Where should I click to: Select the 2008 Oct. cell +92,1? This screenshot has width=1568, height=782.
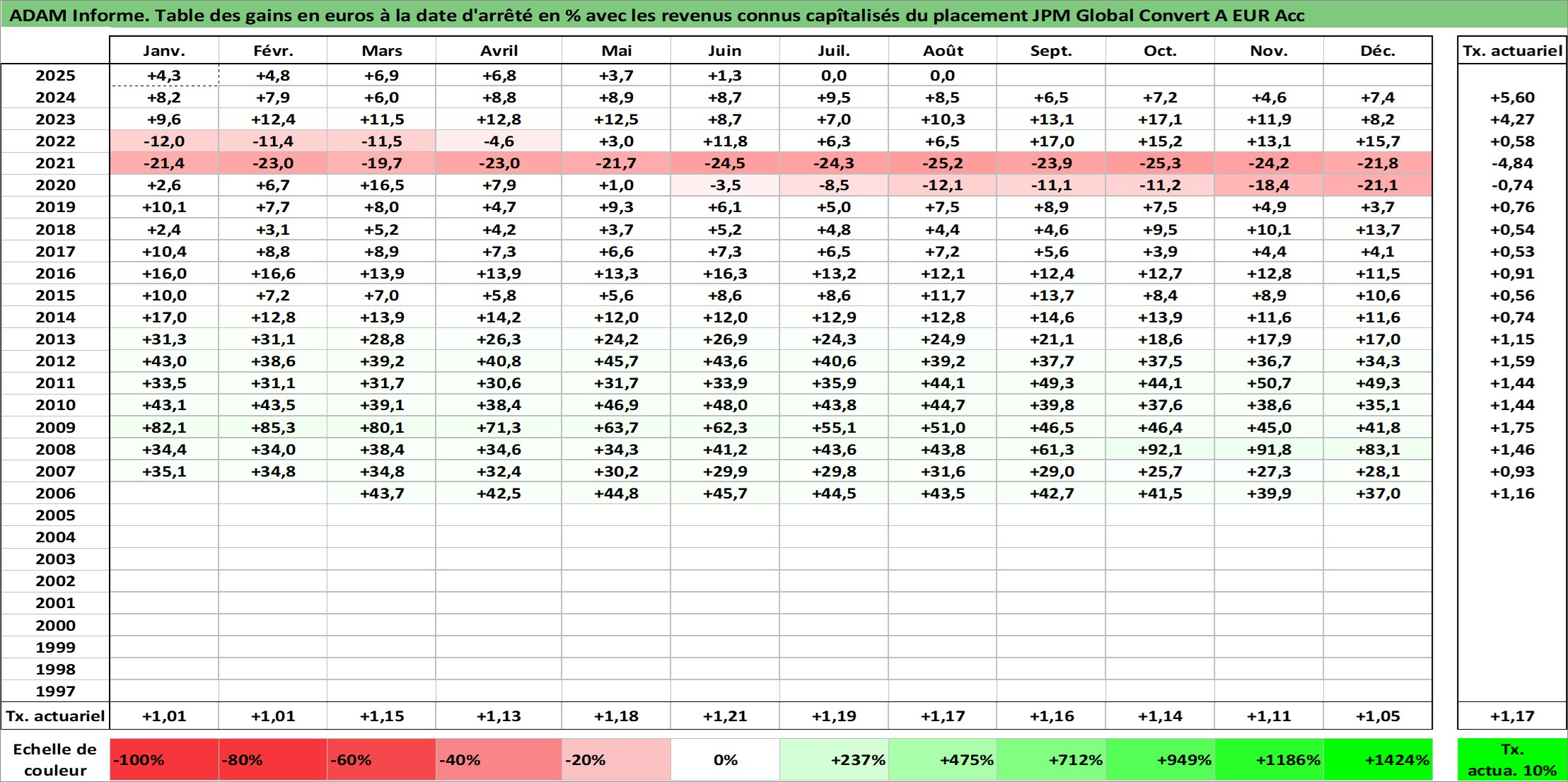[x=1160, y=450]
